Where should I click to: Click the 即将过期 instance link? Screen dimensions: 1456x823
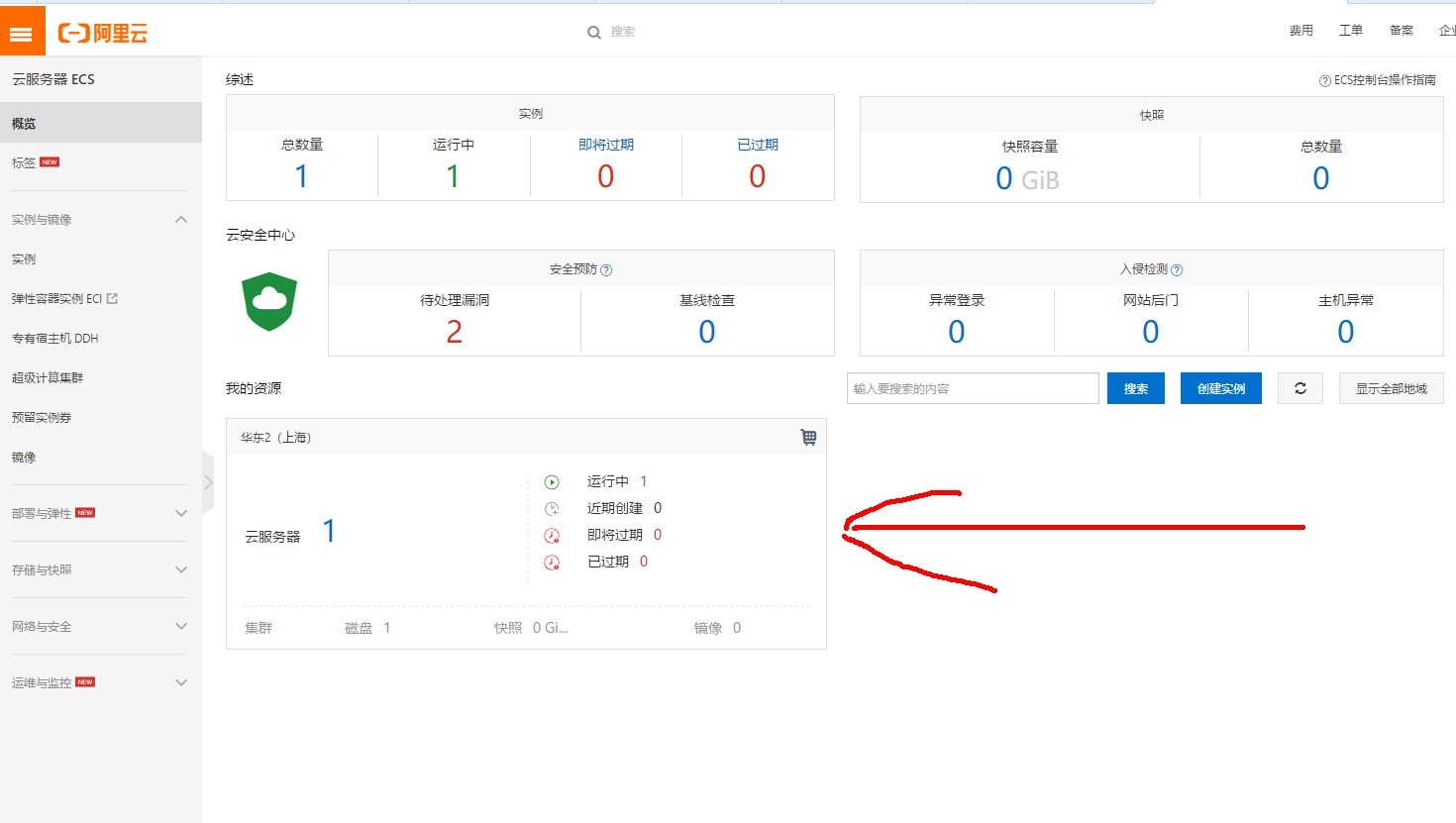coord(606,145)
